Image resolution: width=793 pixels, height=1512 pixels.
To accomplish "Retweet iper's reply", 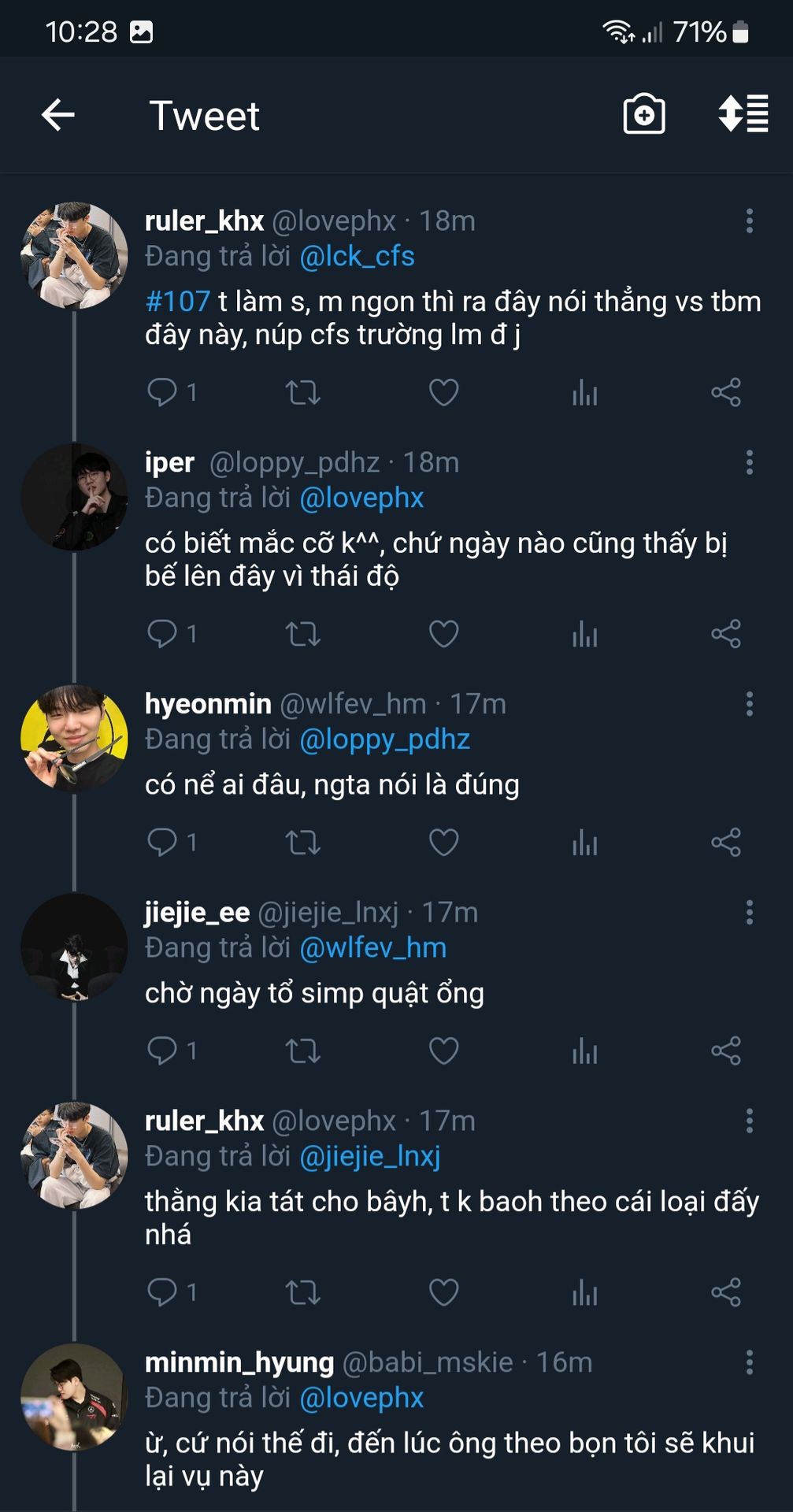I will coord(302,633).
